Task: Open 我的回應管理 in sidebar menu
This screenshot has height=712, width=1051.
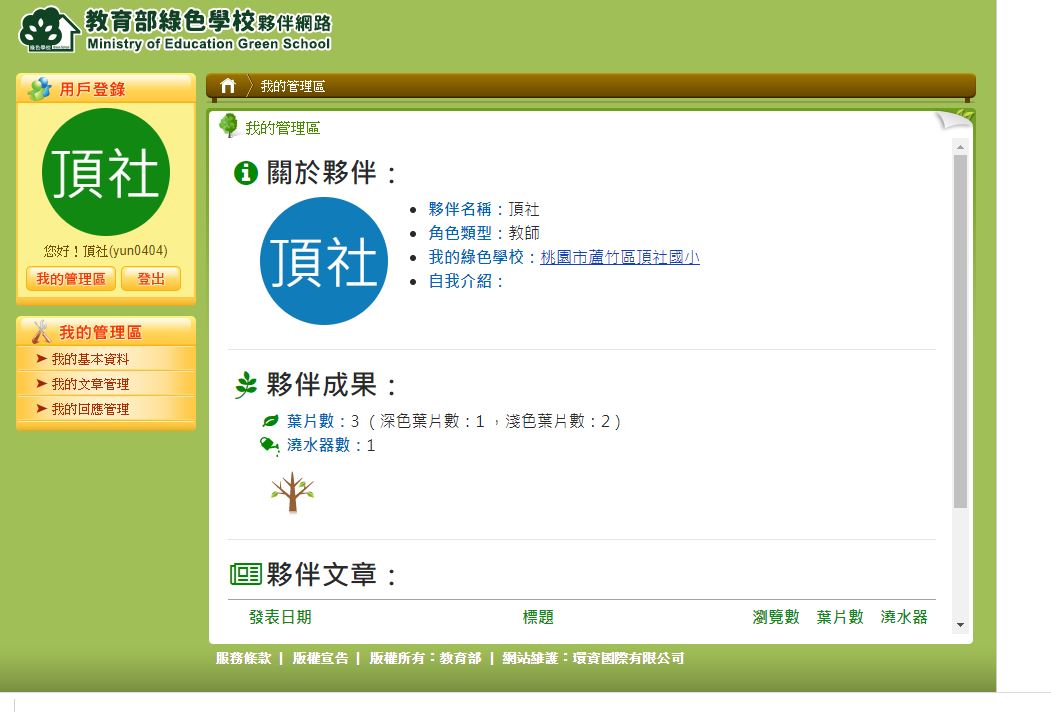Action: (90, 409)
